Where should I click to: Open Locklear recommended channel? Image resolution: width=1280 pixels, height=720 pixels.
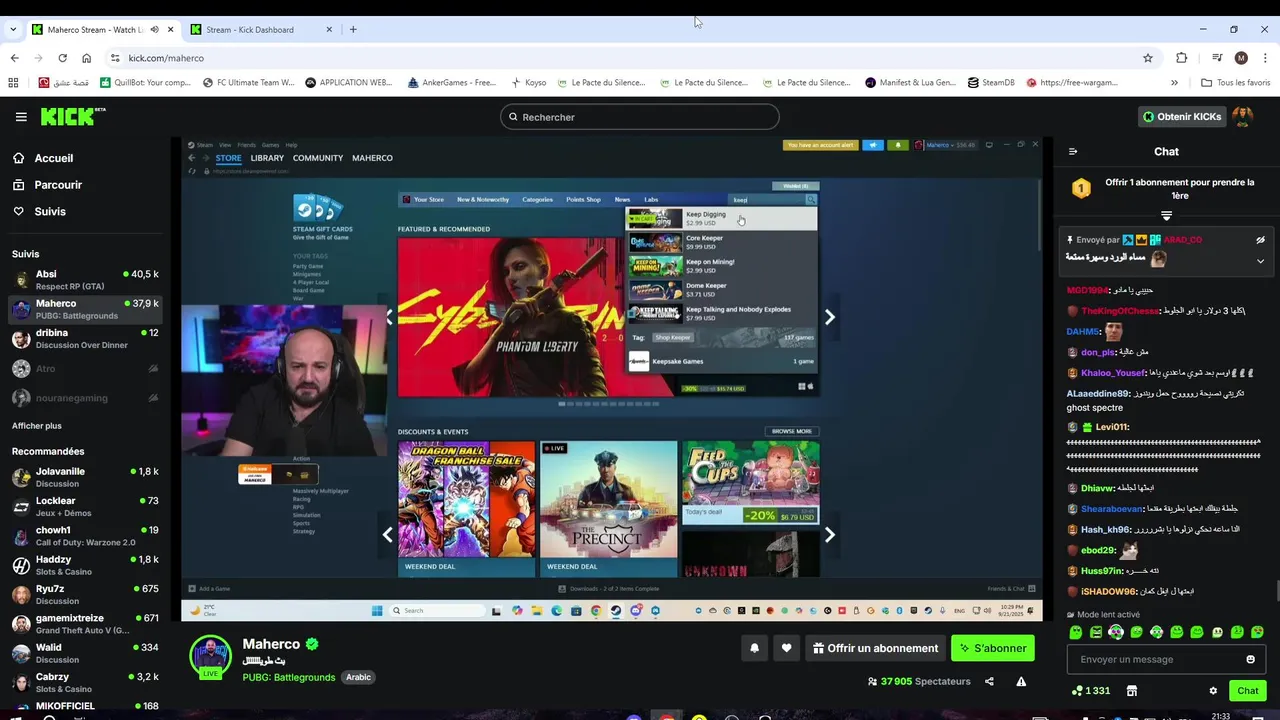[x=85, y=507]
